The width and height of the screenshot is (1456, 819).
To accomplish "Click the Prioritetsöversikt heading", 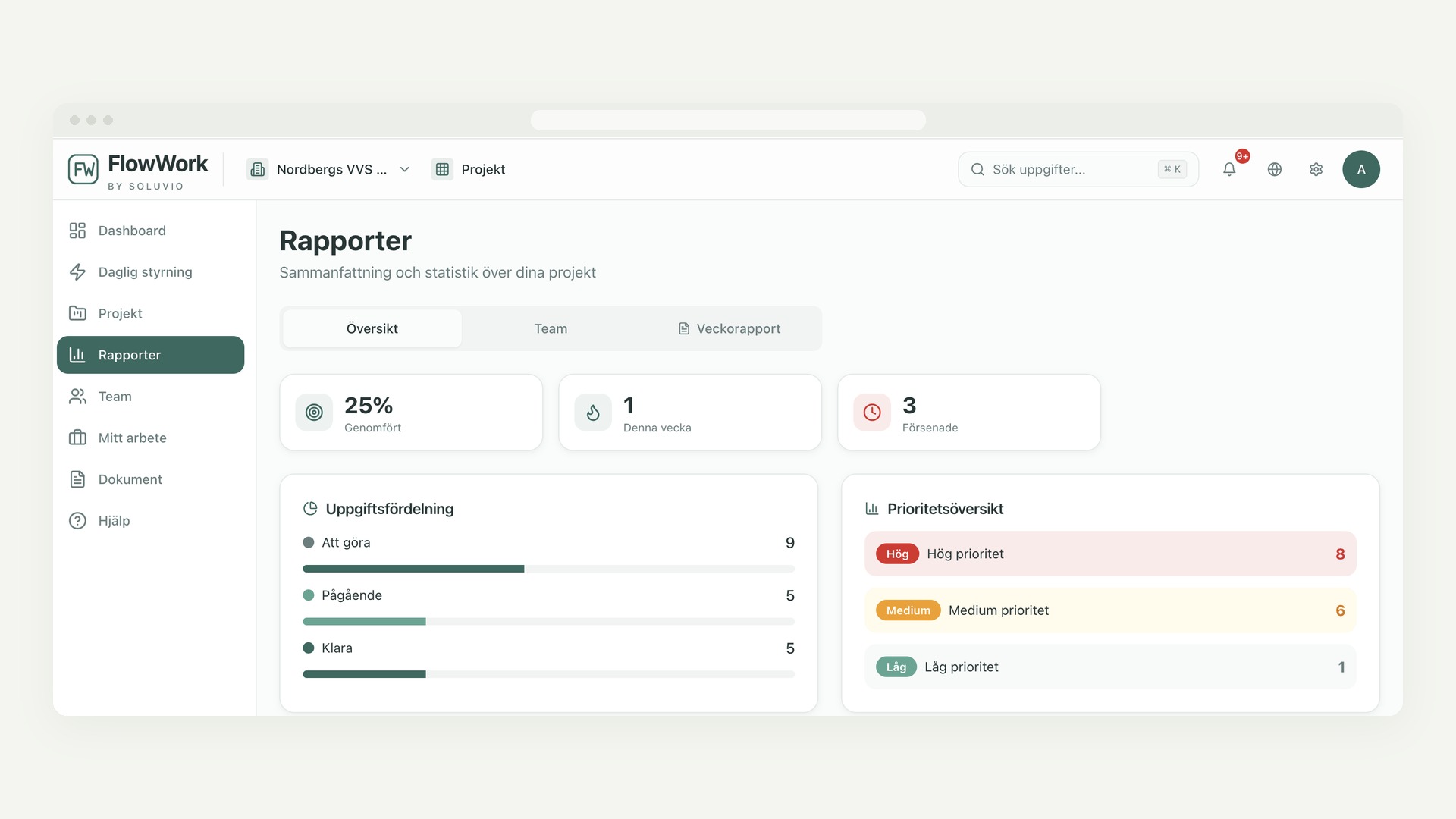I will (x=945, y=509).
